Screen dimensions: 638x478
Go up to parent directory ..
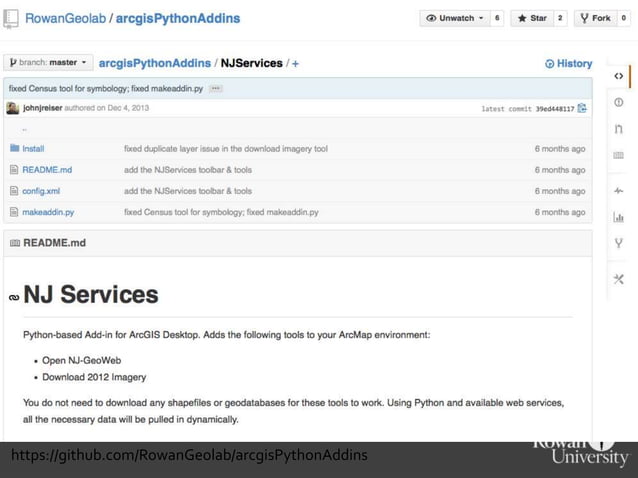(24, 130)
